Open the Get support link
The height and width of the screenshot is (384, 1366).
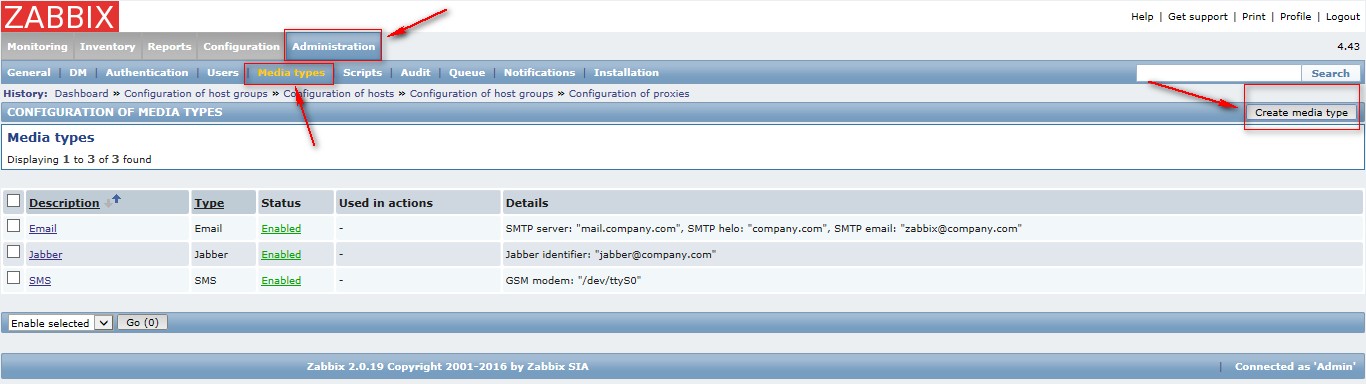[1198, 17]
